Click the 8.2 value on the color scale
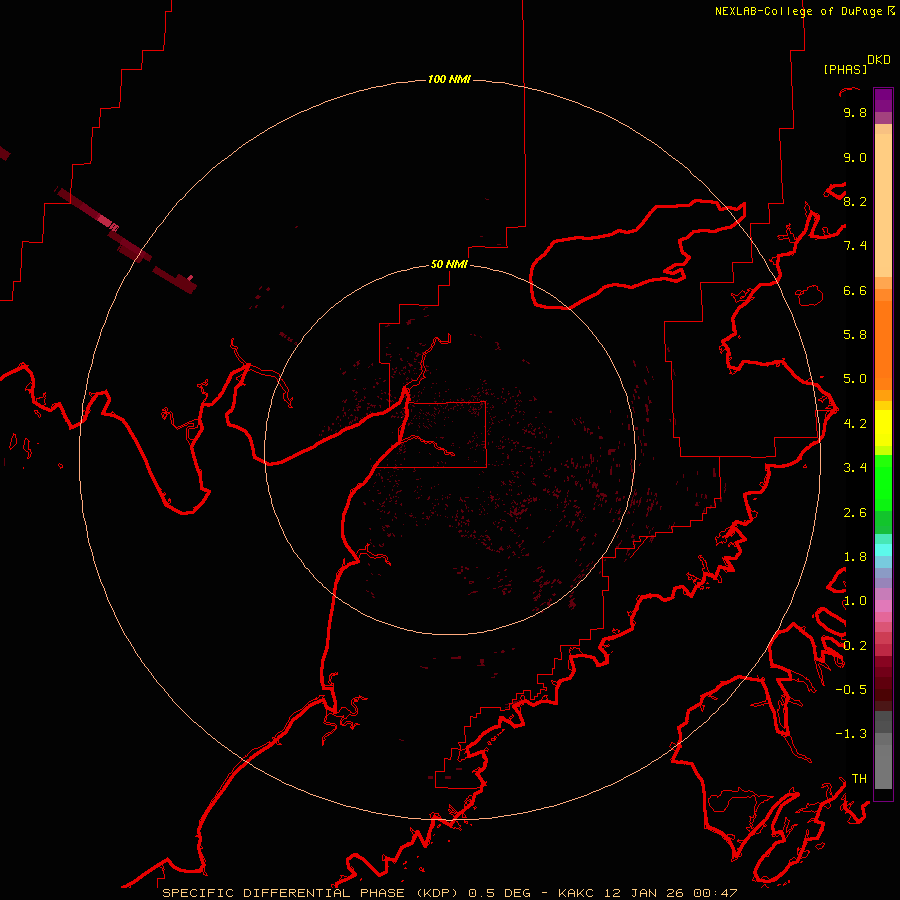Image resolution: width=900 pixels, height=900 pixels. coord(855,201)
